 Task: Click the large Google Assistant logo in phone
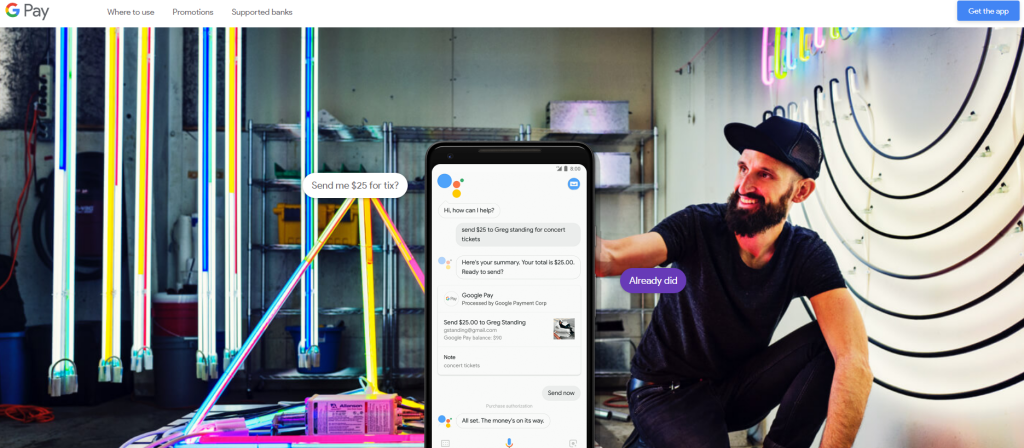coord(451,184)
